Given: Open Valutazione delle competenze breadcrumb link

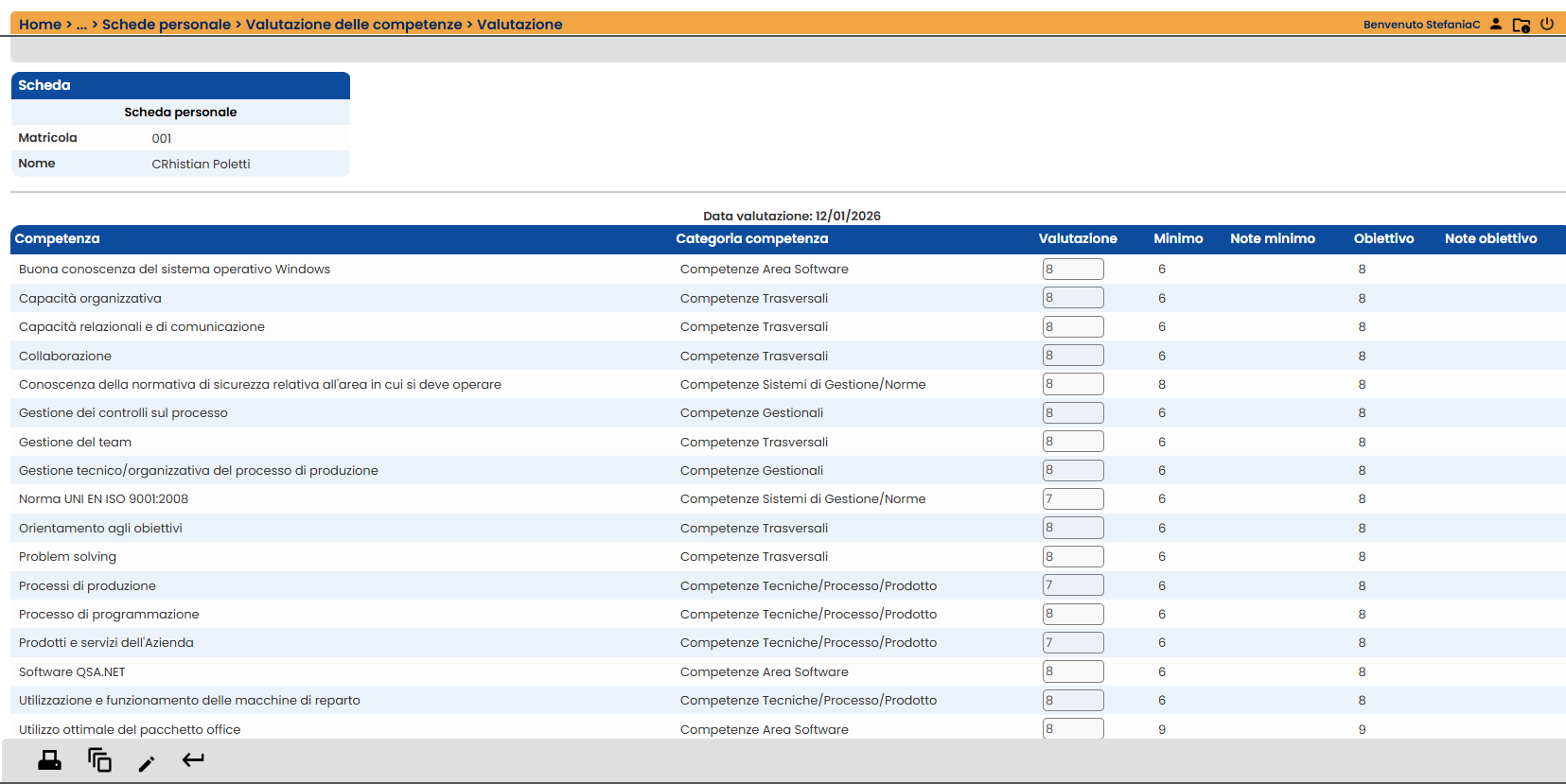Looking at the screenshot, I should [x=354, y=25].
